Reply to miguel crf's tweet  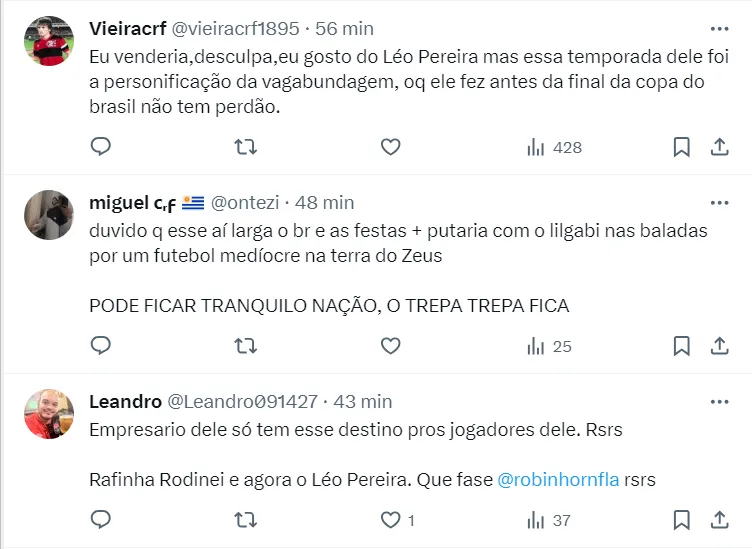[100, 346]
